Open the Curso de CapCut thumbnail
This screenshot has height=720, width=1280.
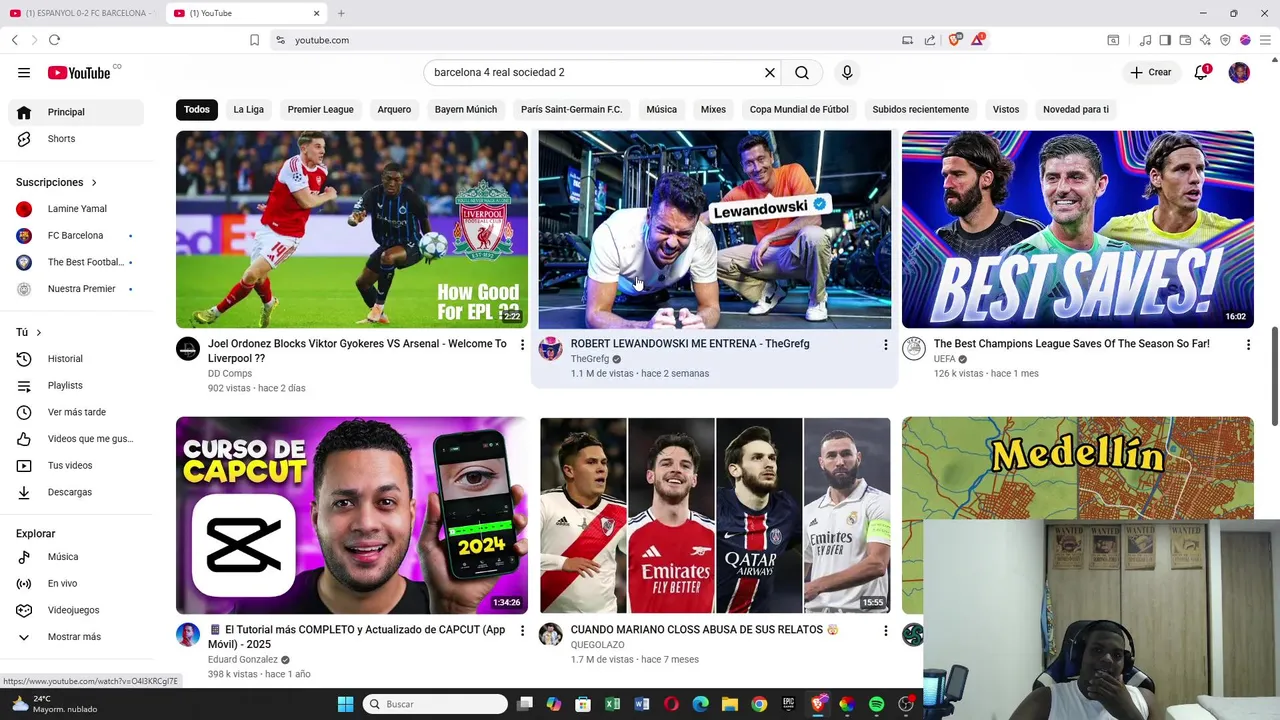coord(352,515)
